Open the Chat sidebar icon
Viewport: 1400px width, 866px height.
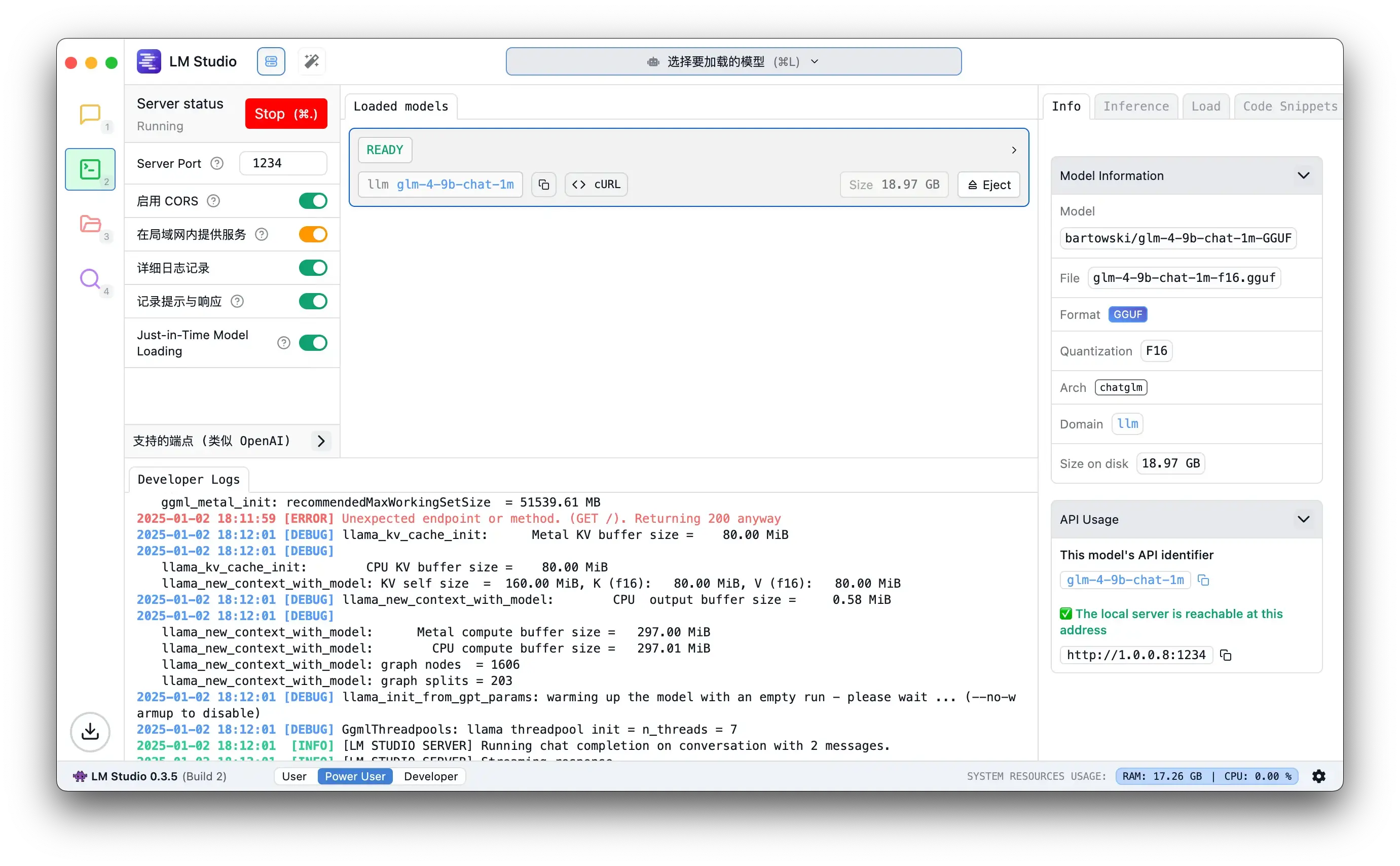(90, 115)
